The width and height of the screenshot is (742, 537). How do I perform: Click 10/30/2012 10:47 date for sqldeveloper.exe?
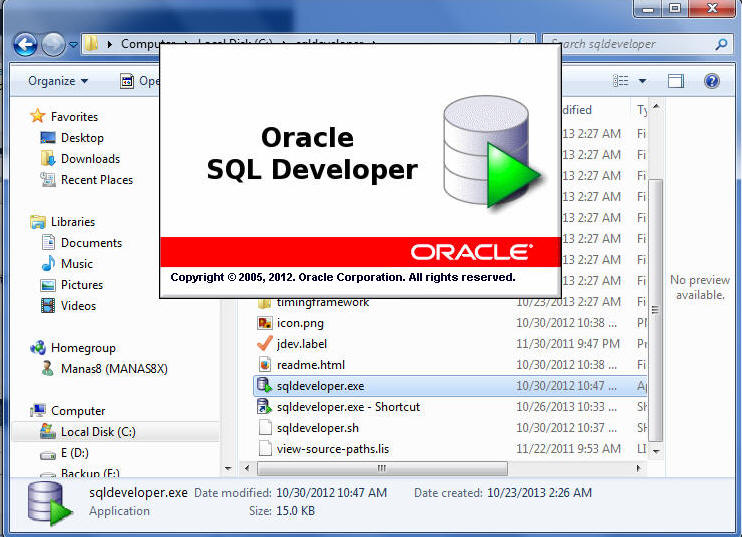[x=566, y=386]
